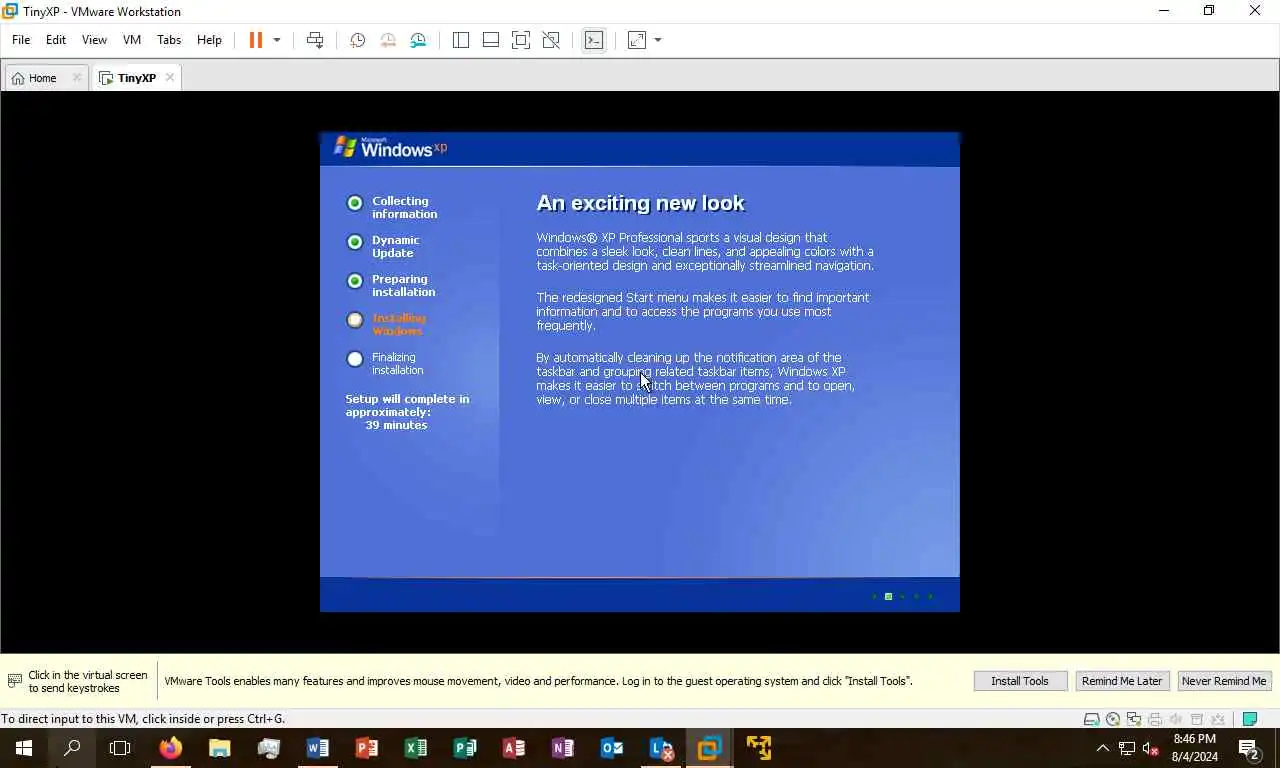Click the 'Installing Windows' setup step

[x=398, y=324]
